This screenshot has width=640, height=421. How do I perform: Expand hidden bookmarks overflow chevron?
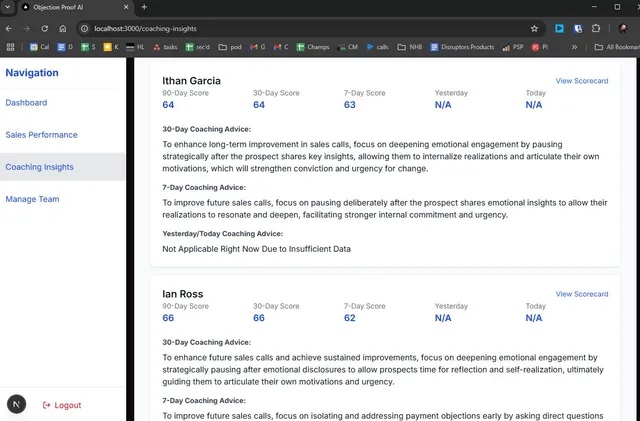pyautogui.click(x=574, y=47)
